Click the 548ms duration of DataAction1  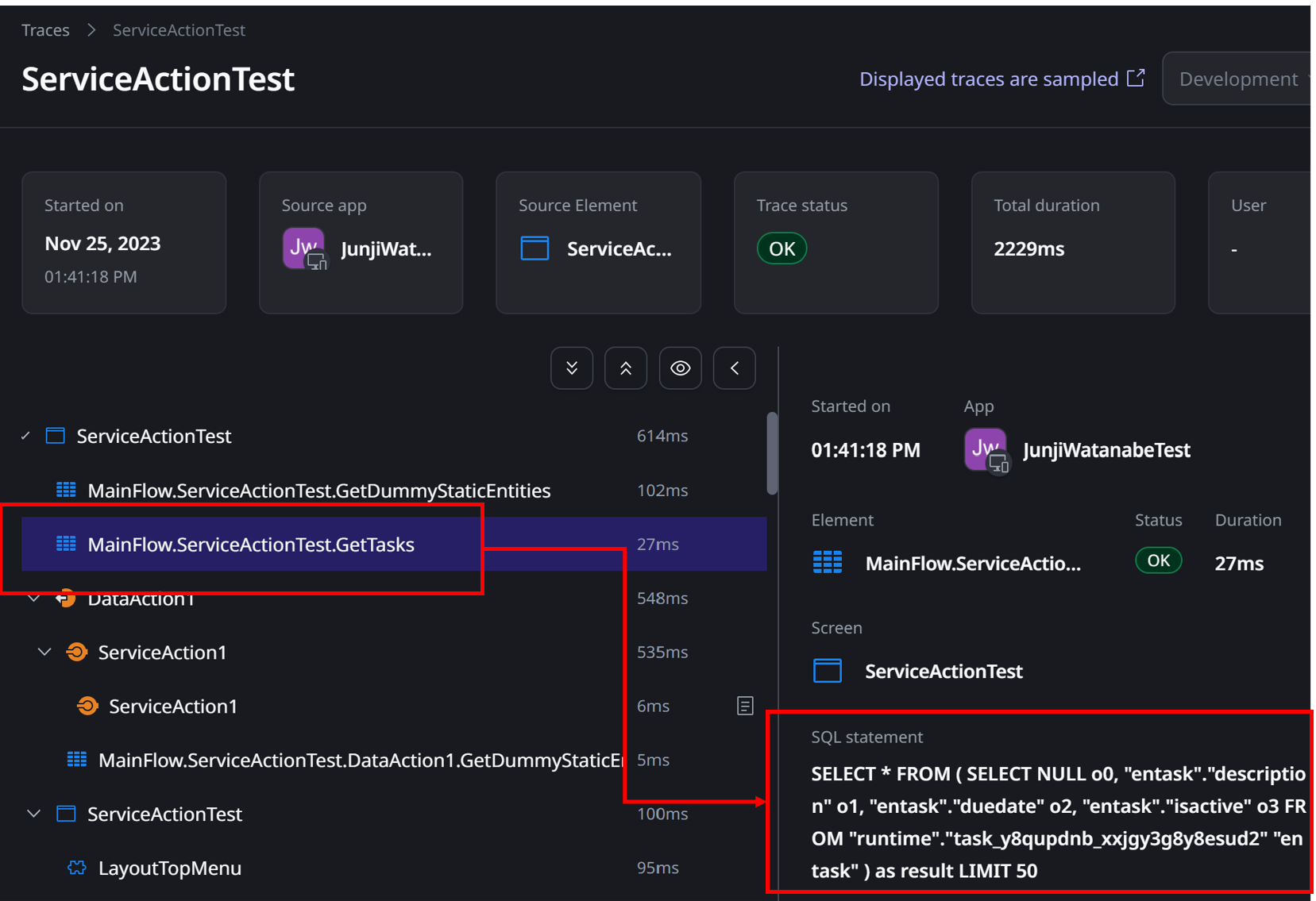662,599
